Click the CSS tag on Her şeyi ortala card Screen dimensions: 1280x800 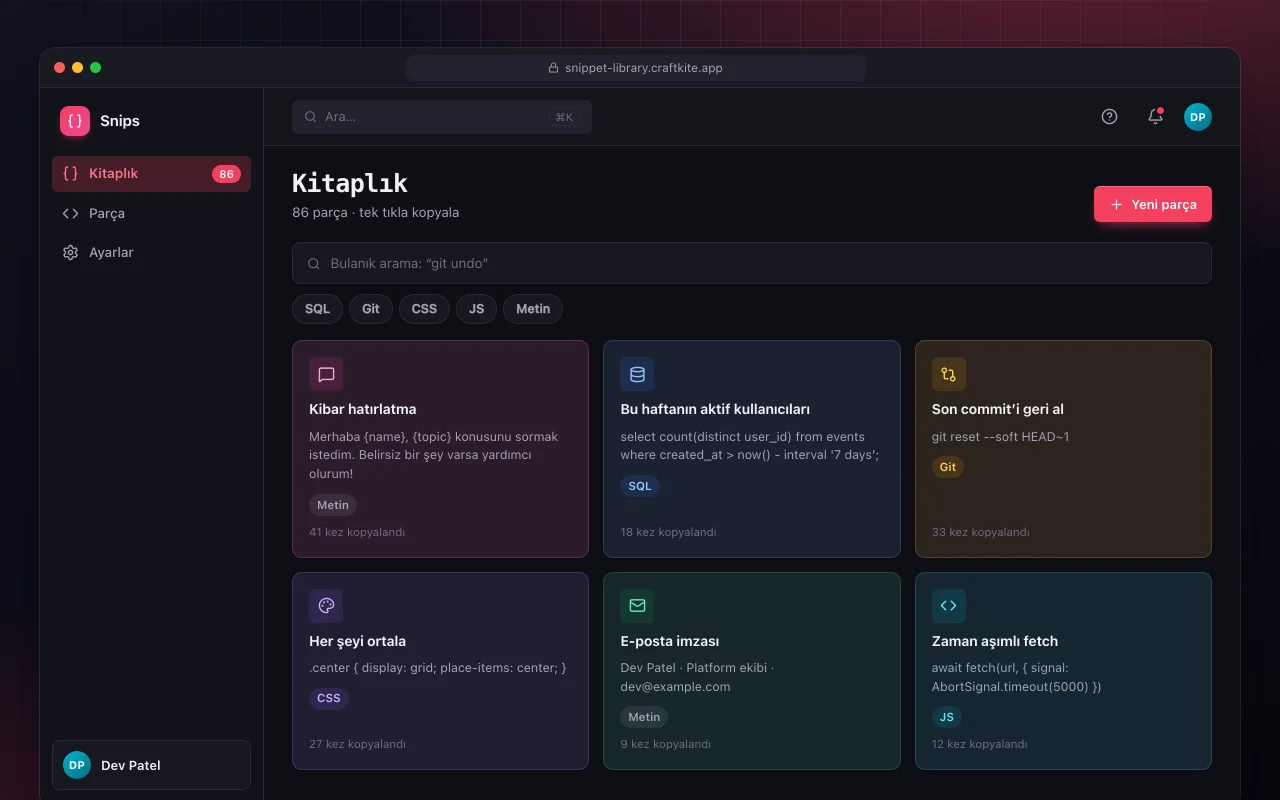point(329,698)
